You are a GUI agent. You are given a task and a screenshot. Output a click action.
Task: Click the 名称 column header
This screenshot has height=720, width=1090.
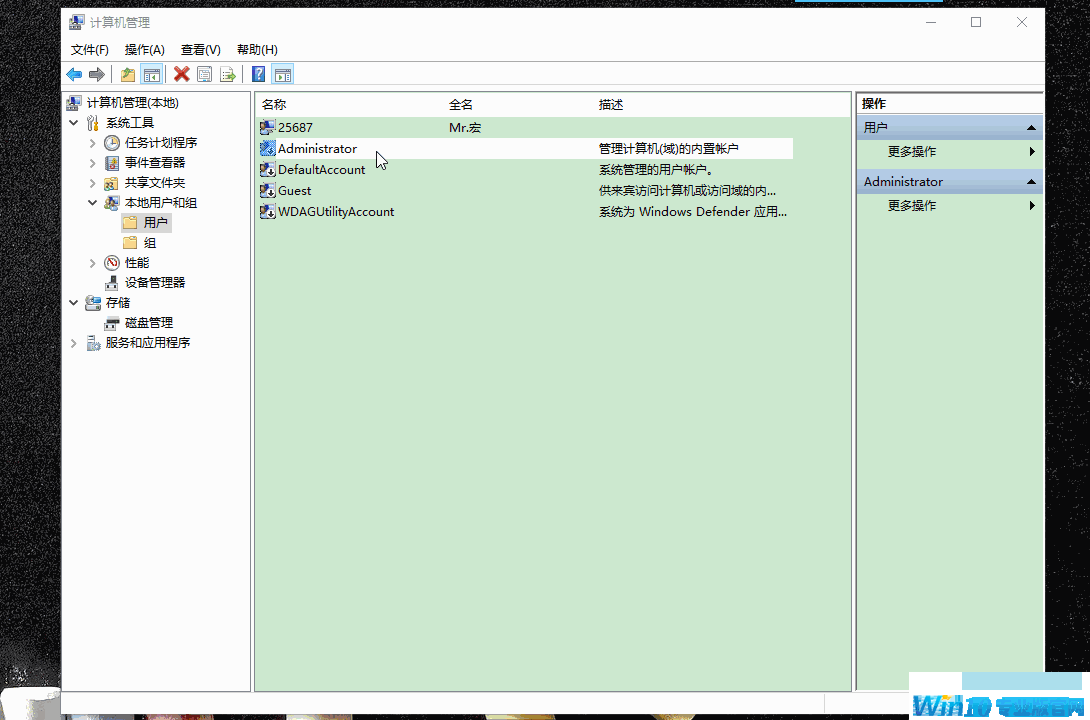(274, 104)
